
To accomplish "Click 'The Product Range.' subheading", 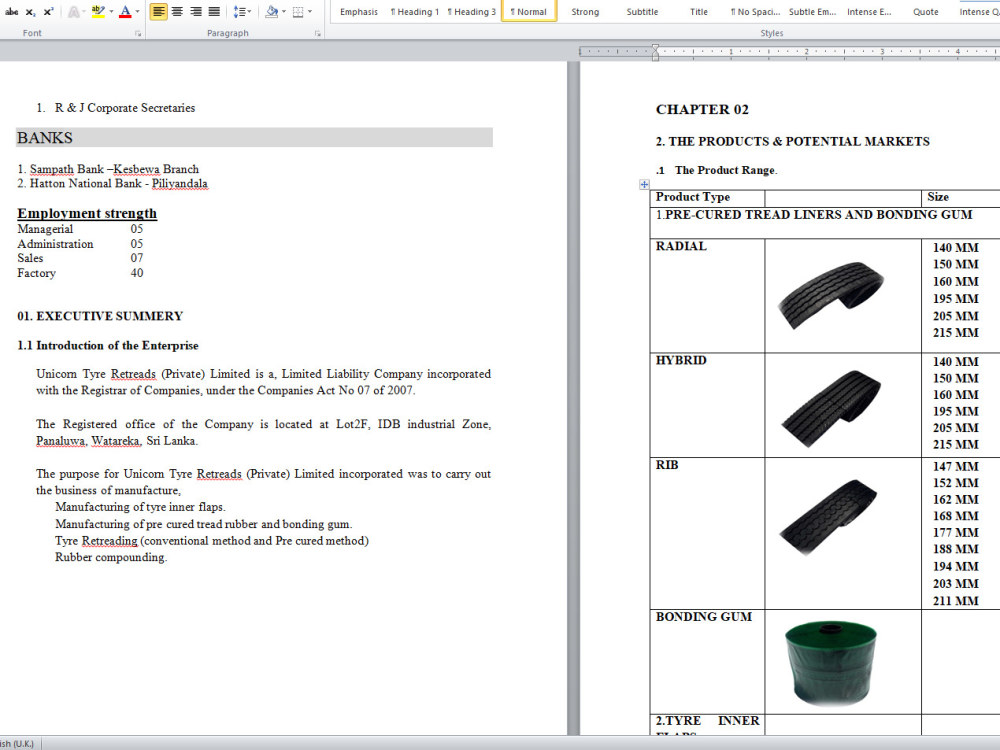I will point(726,170).
